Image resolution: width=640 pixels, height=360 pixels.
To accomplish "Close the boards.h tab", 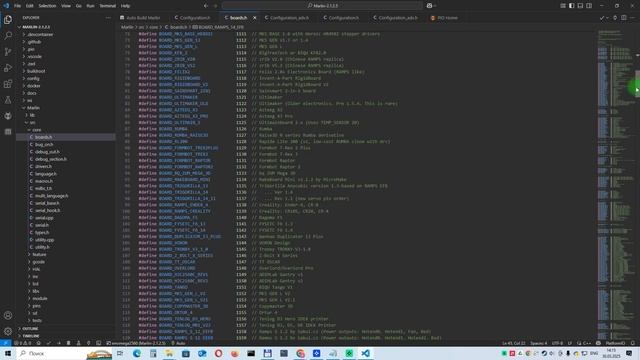I will 255,18.
